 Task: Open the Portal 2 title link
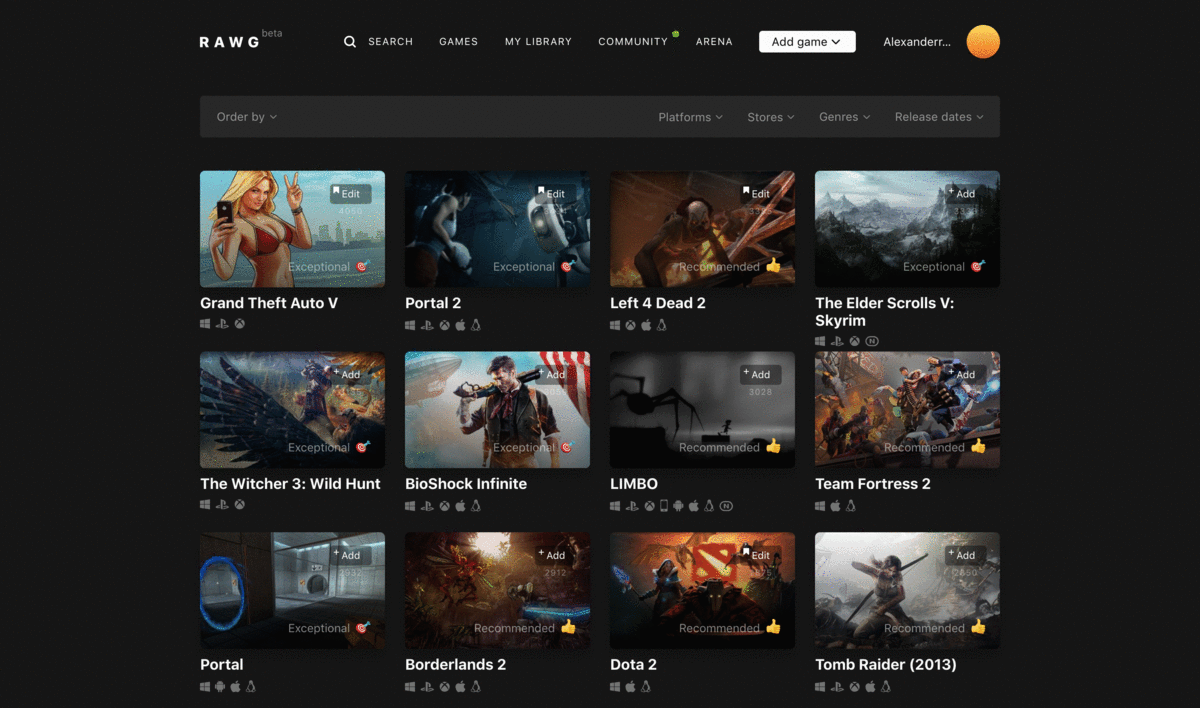tap(433, 303)
